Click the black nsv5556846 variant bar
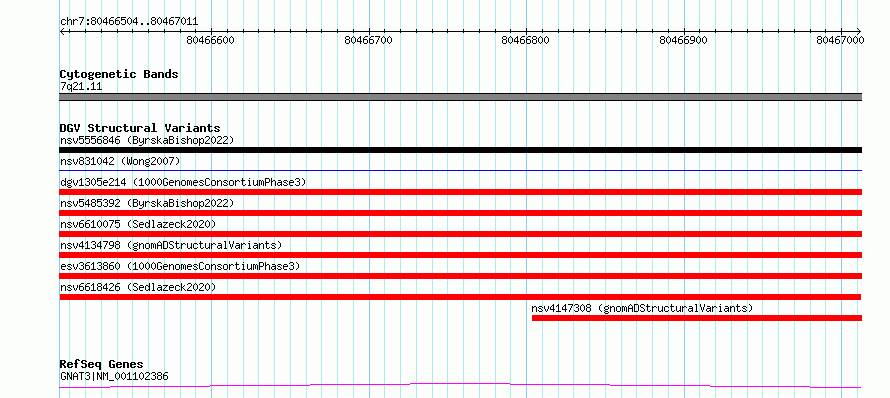This screenshot has height=398, width=890. pyautogui.click(x=460, y=150)
